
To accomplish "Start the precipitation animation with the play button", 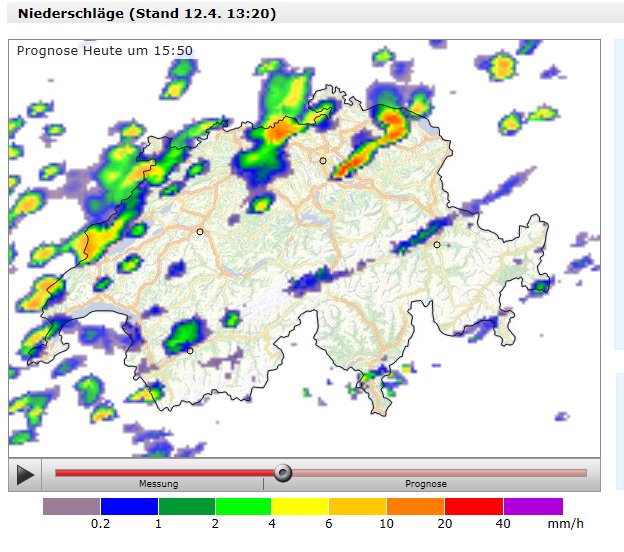I will 25,475.
